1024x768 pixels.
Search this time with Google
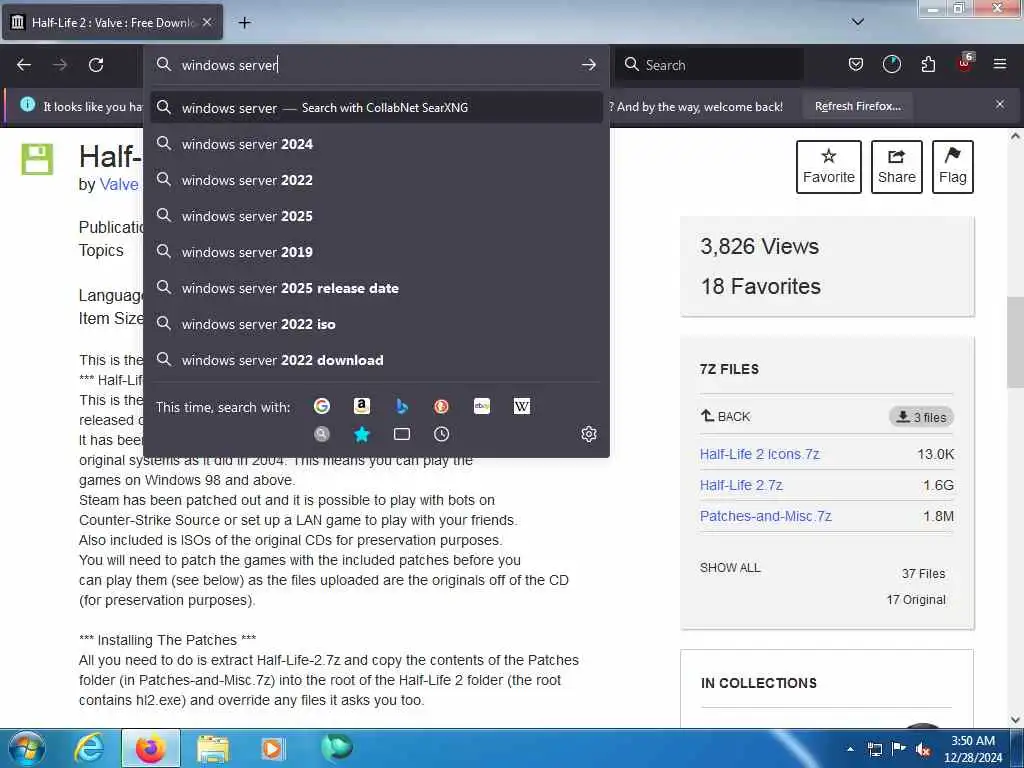tap(322, 406)
